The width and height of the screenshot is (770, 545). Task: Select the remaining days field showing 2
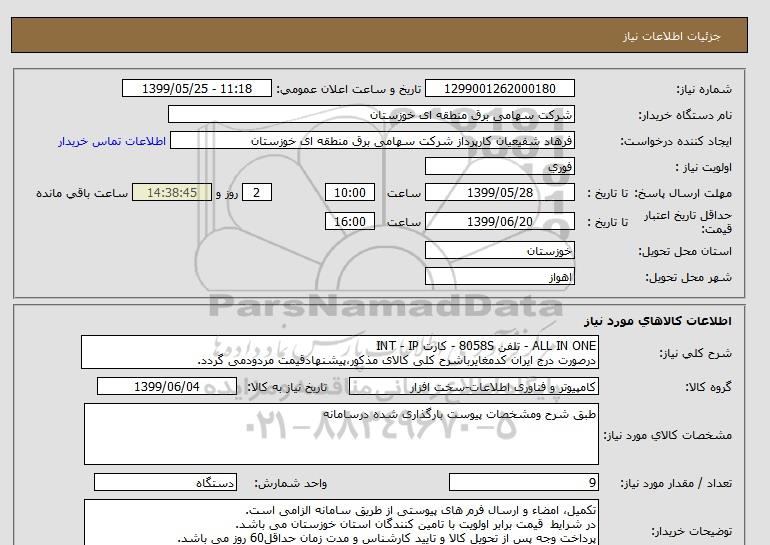pos(258,193)
